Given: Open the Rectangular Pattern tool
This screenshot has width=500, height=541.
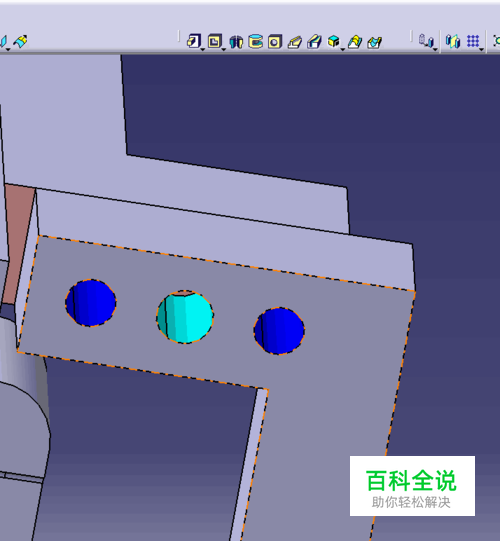Looking at the screenshot, I should 473,41.
